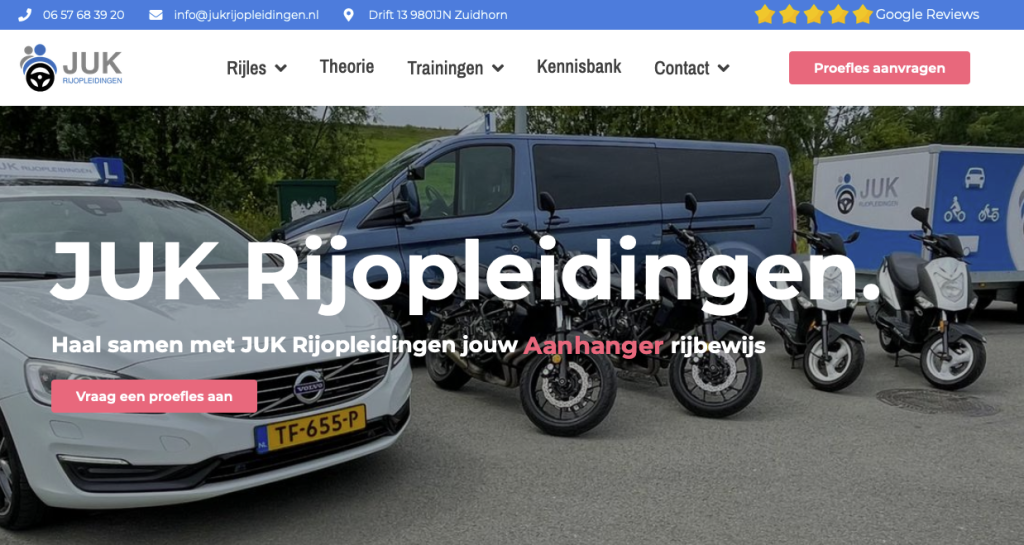Click the location pin icon
Viewport: 1024px width, 545px height.
[x=349, y=15]
